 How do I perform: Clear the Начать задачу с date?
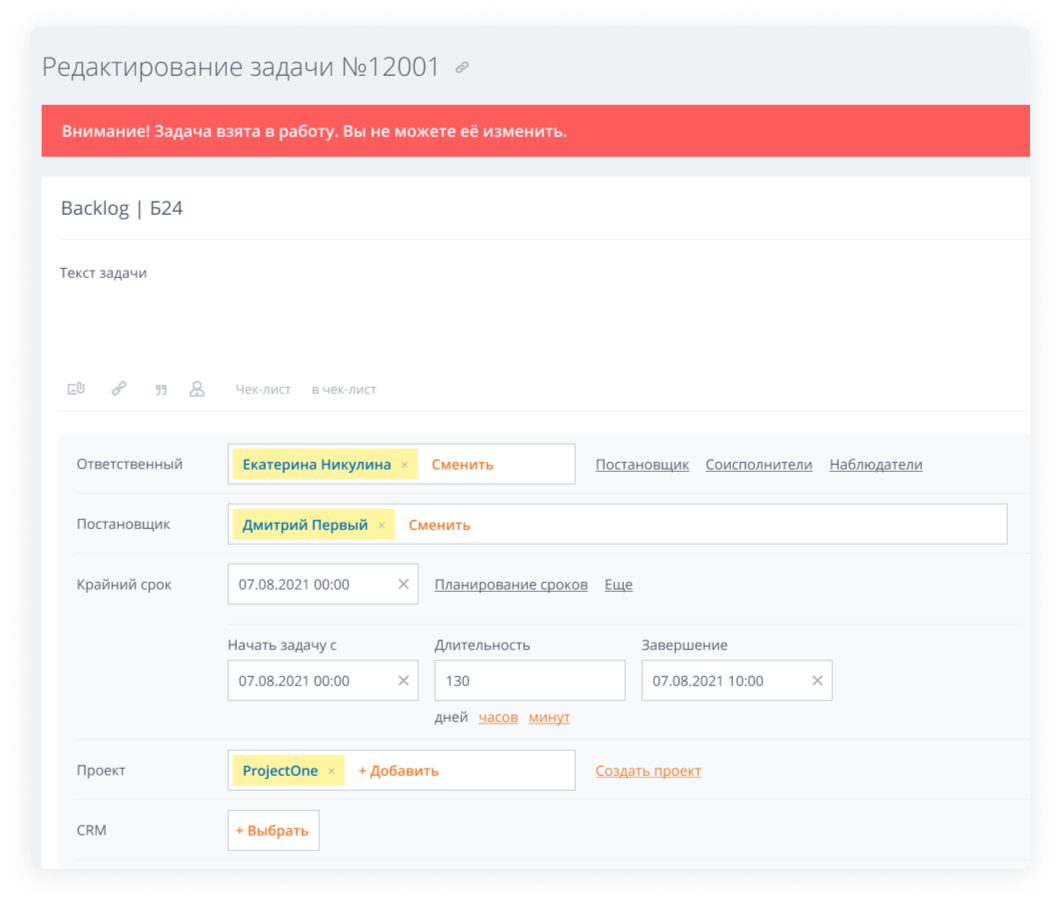point(403,681)
